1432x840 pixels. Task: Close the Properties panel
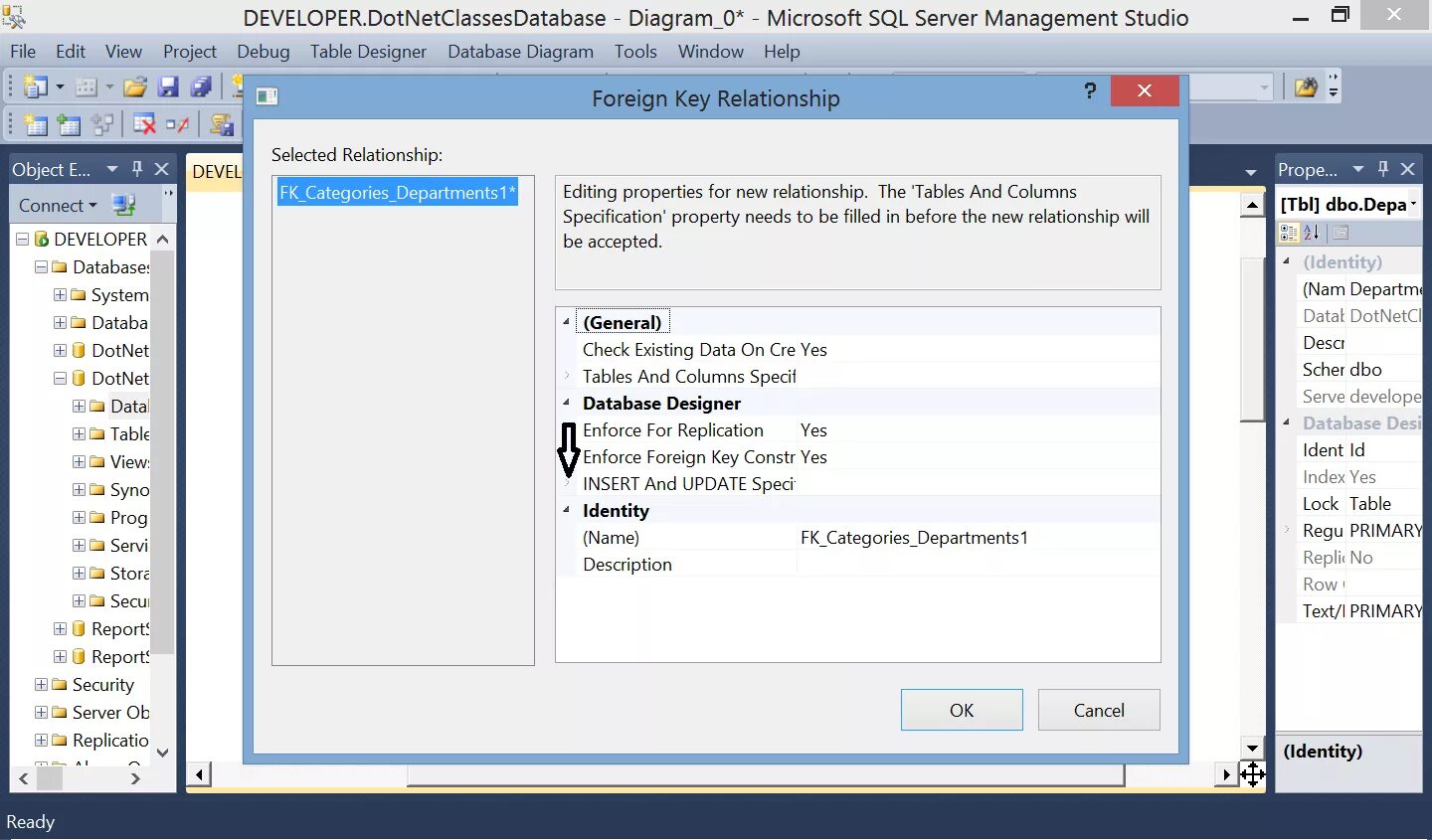[1407, 169]
